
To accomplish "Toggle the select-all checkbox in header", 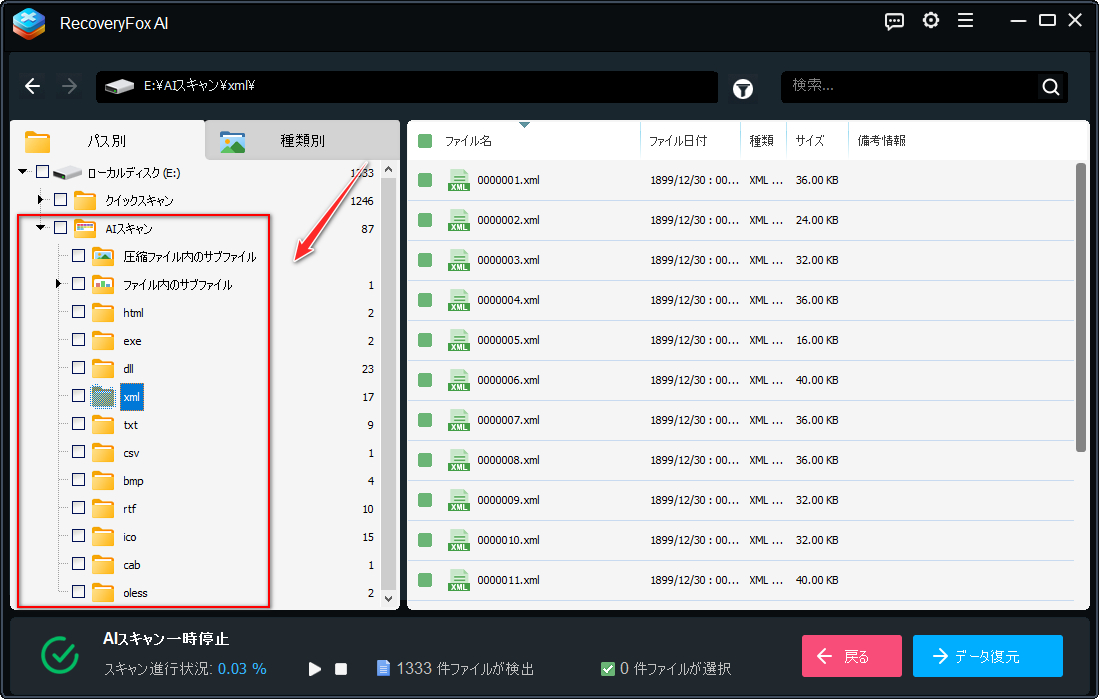I will coord(425,141).
